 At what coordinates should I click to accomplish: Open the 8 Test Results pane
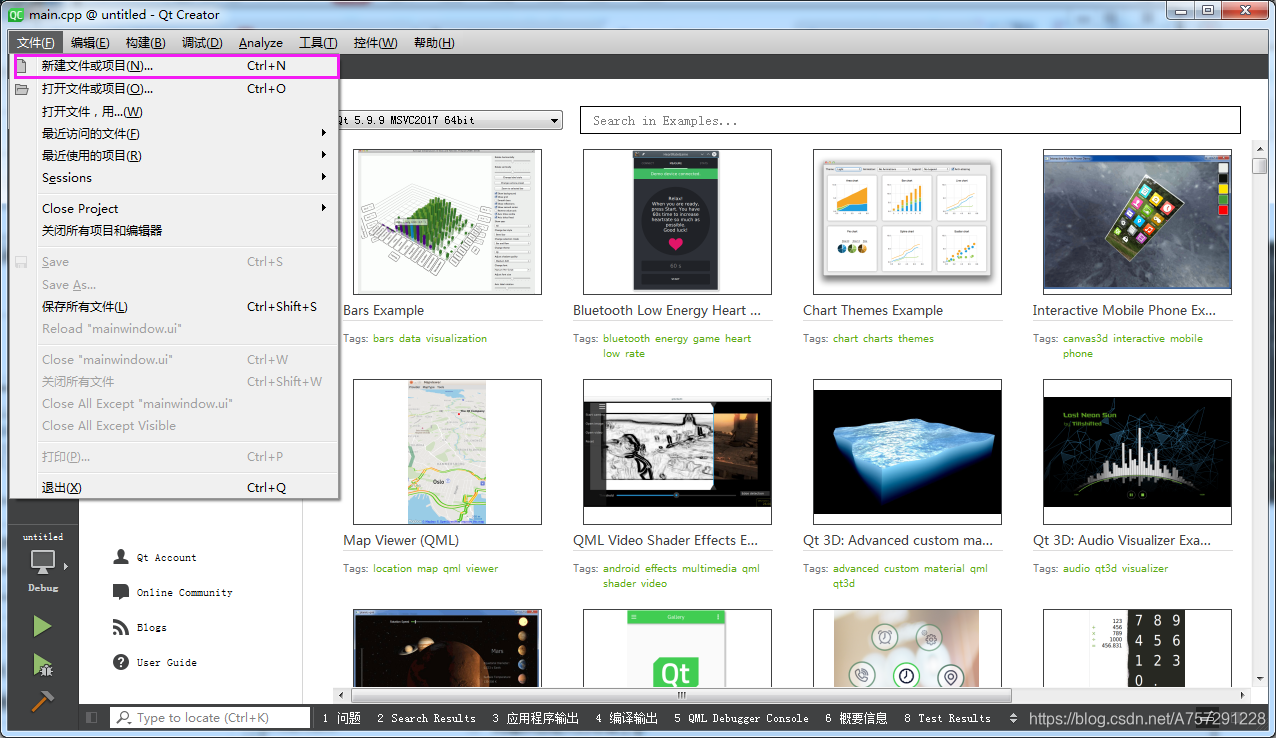tap(947, 718)
